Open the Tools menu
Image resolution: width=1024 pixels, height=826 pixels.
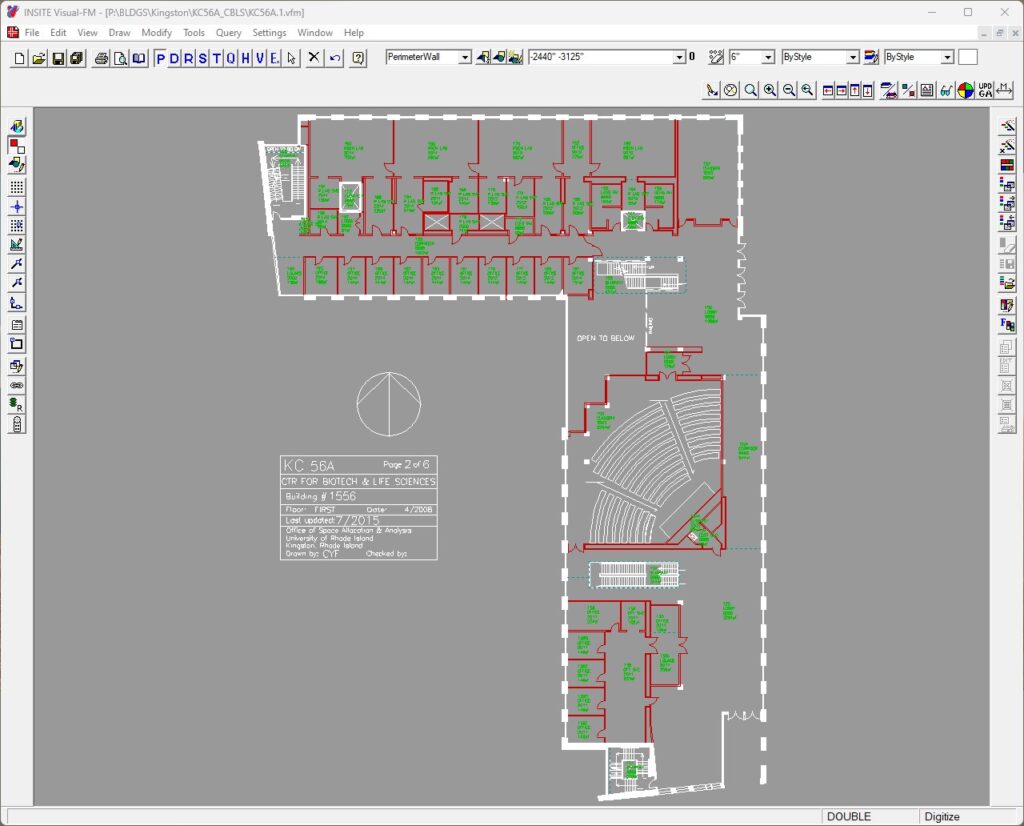pos(194,33)
